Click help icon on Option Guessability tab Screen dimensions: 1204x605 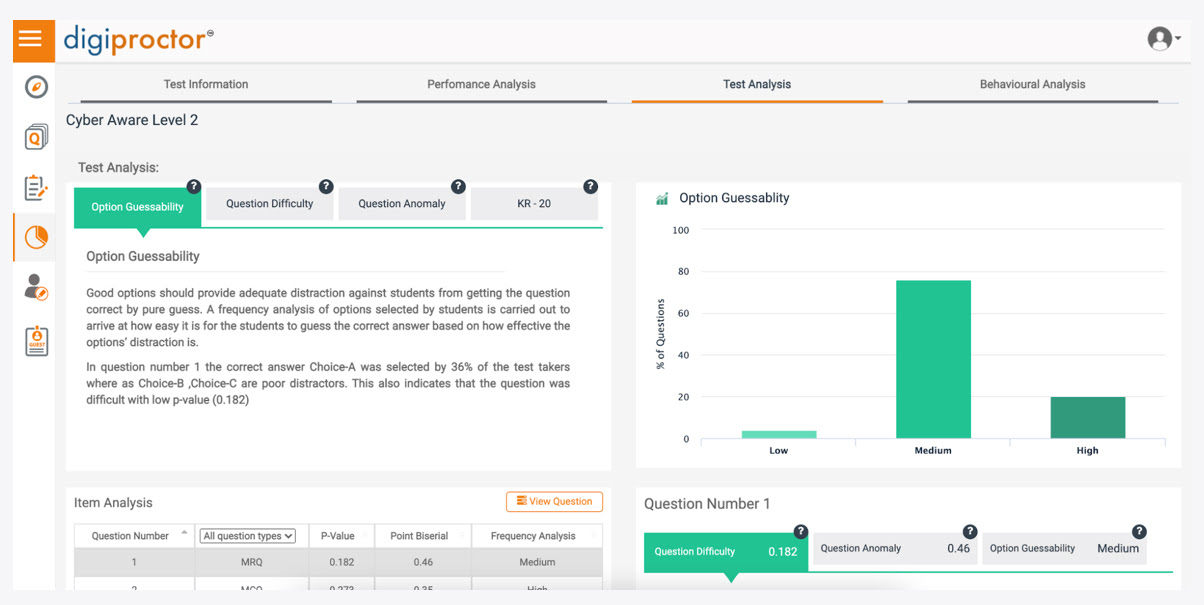point(194,187)
